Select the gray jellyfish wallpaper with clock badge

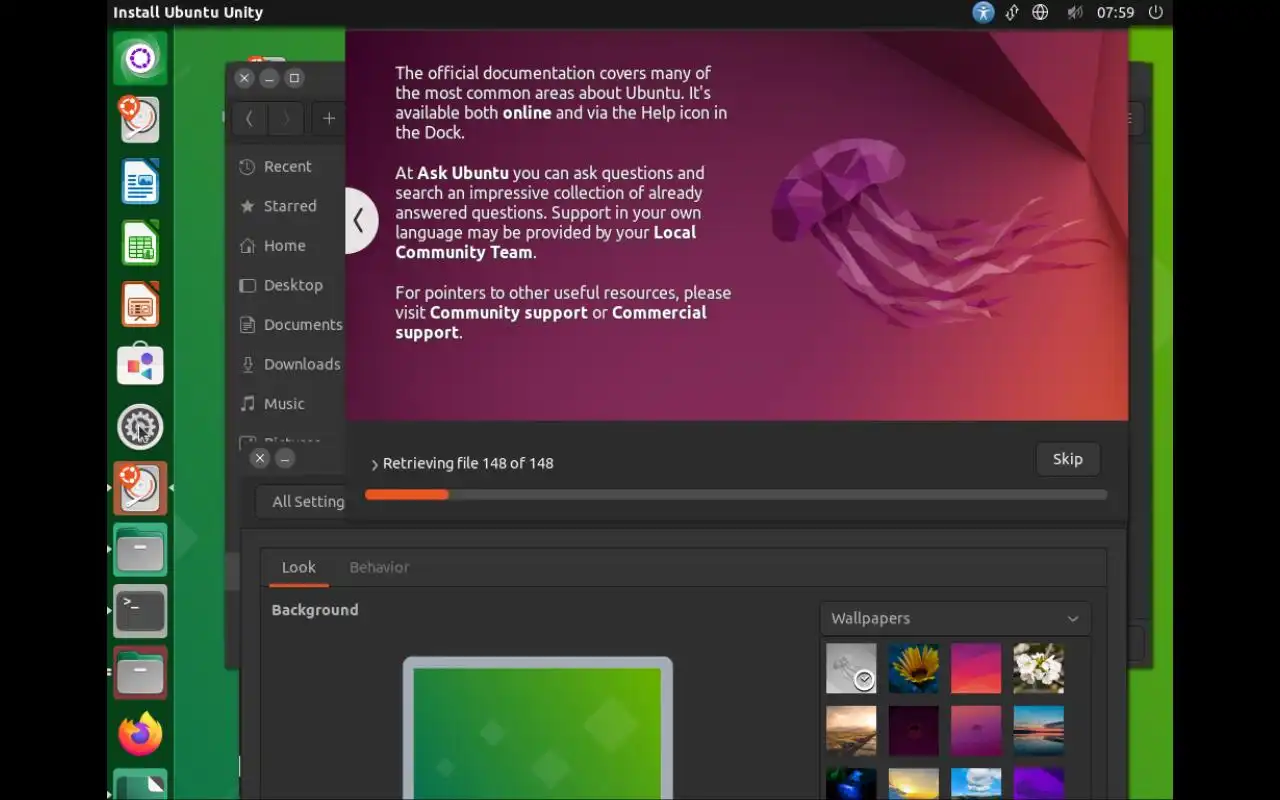851,668
